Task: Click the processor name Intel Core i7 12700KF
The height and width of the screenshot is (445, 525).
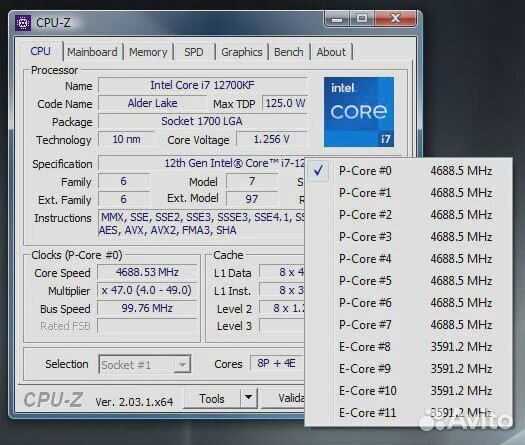Action: pyautogui.click(x=202, y=85)
